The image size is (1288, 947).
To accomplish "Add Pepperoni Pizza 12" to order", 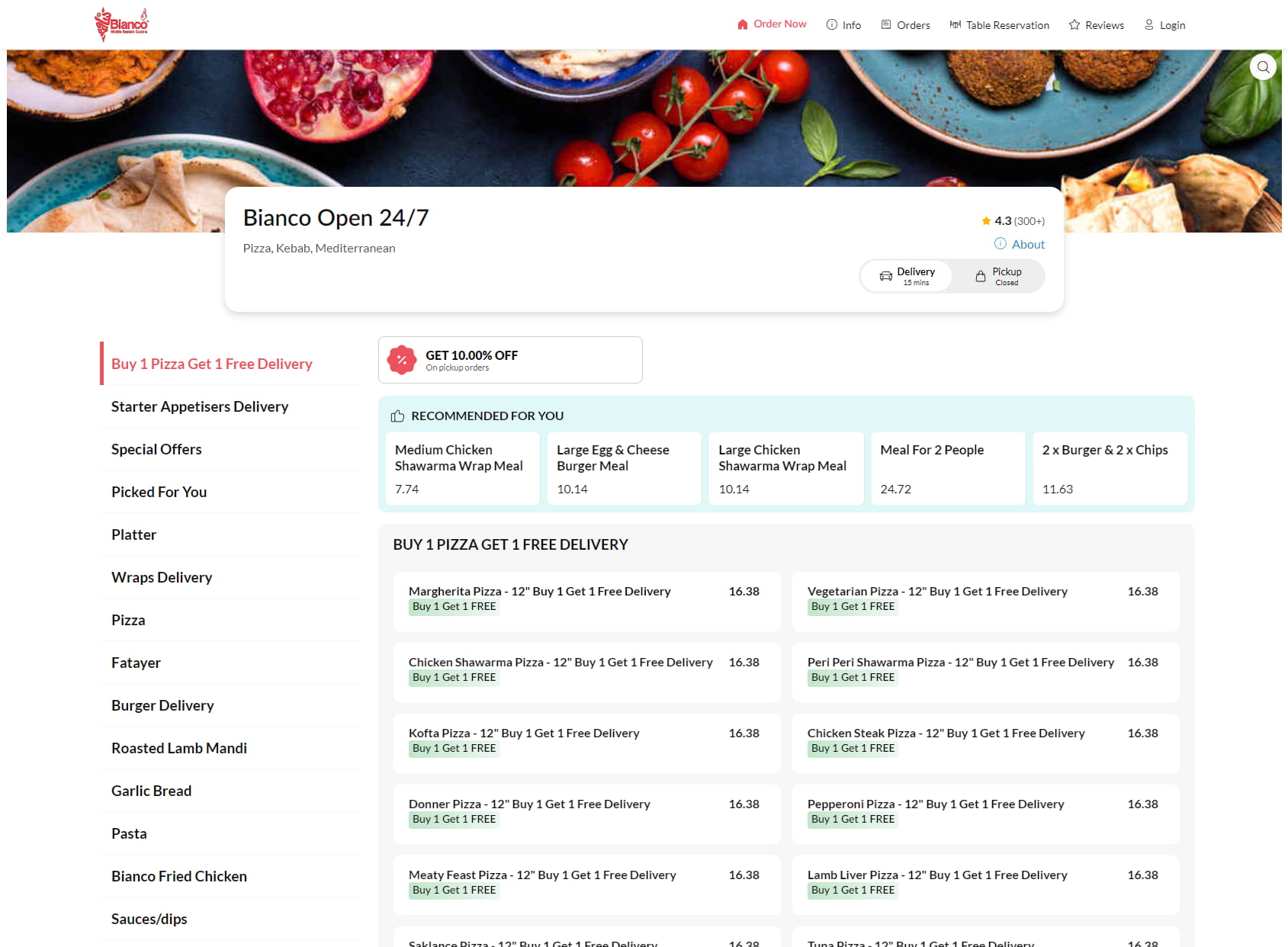I will 986,814.
